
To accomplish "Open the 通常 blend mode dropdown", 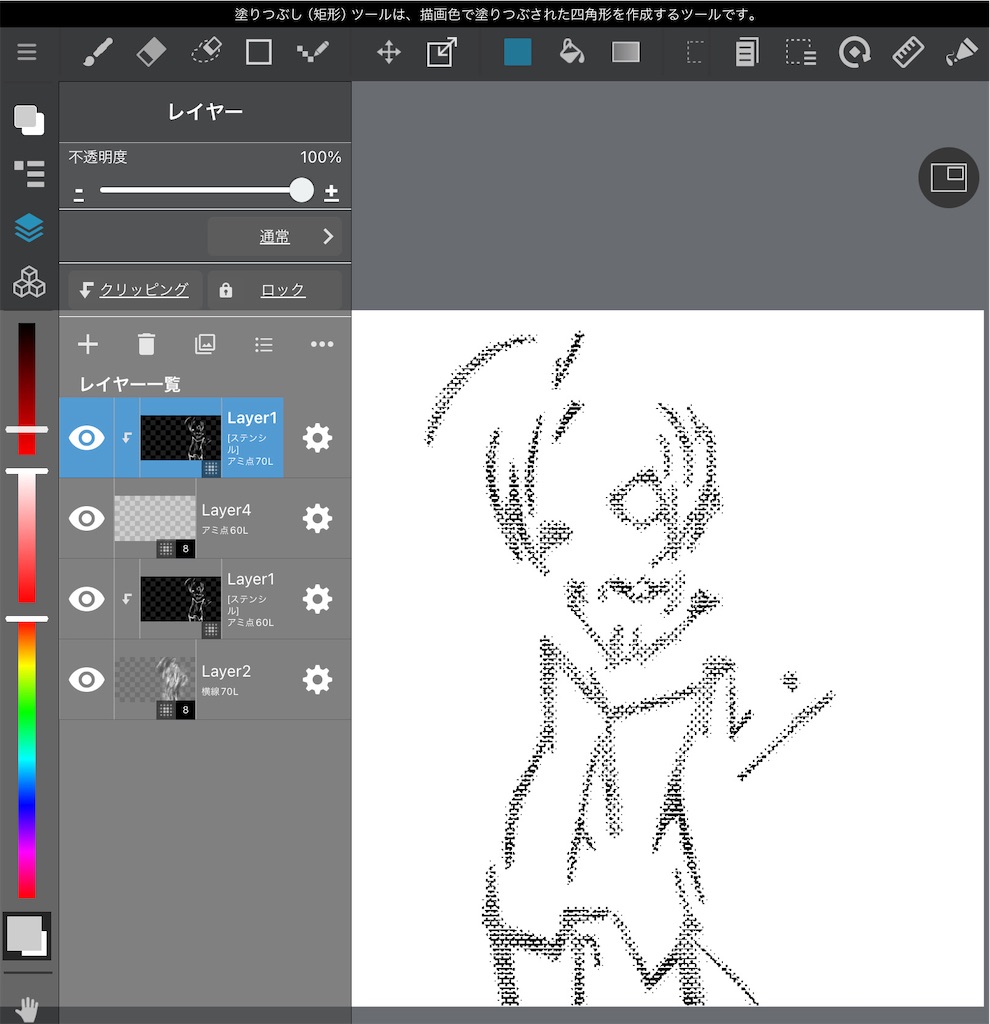I will pos(273,236).
